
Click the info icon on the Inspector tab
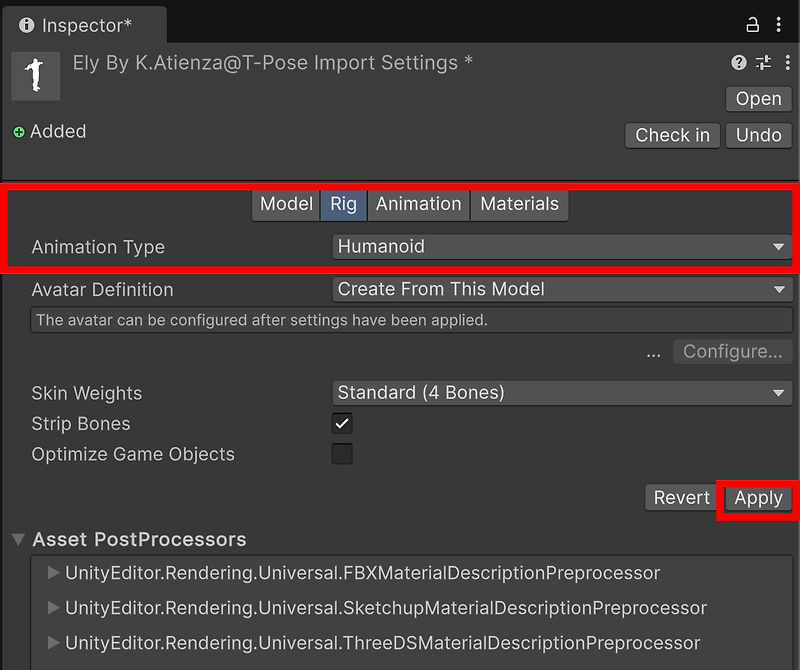[26, 25]
